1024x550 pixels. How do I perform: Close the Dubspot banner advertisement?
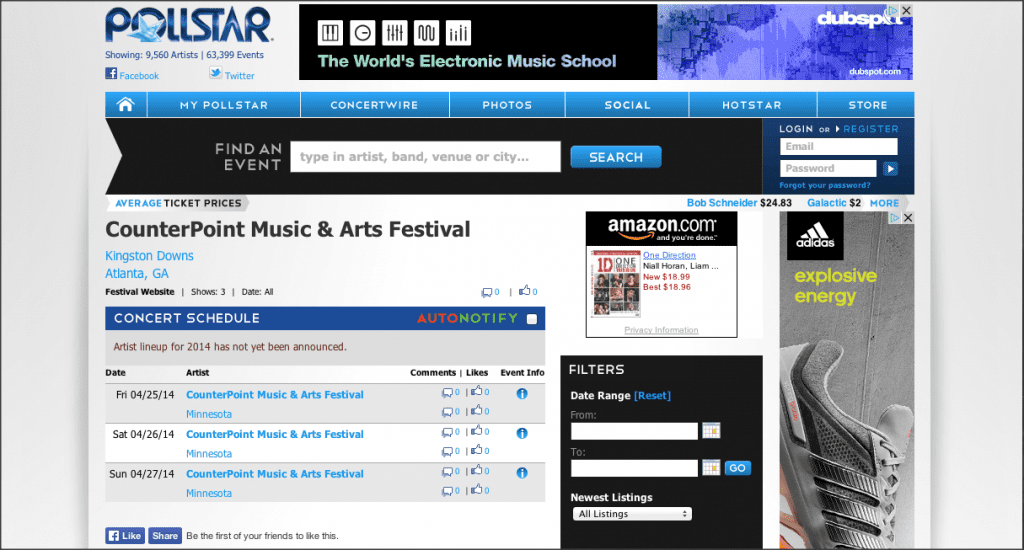(906, 11)
